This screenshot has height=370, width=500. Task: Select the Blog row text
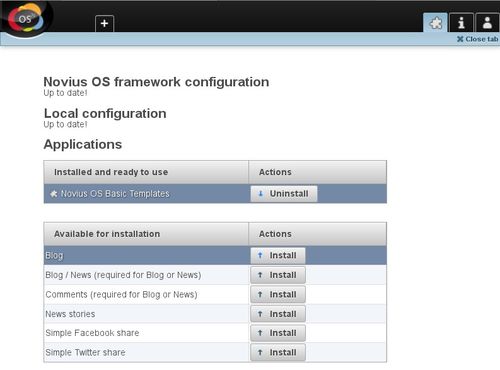(x=54, y=256)
